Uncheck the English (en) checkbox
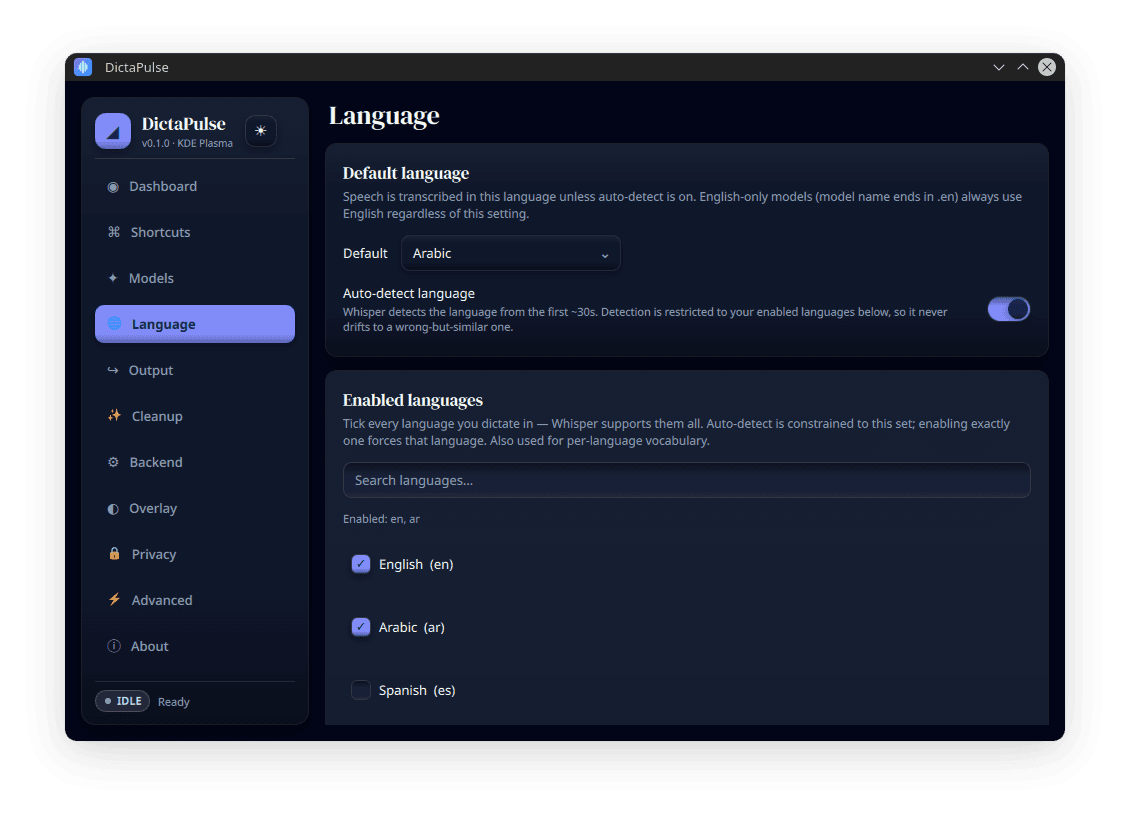This screenshot has width=1130, height=818. (361, 564)
